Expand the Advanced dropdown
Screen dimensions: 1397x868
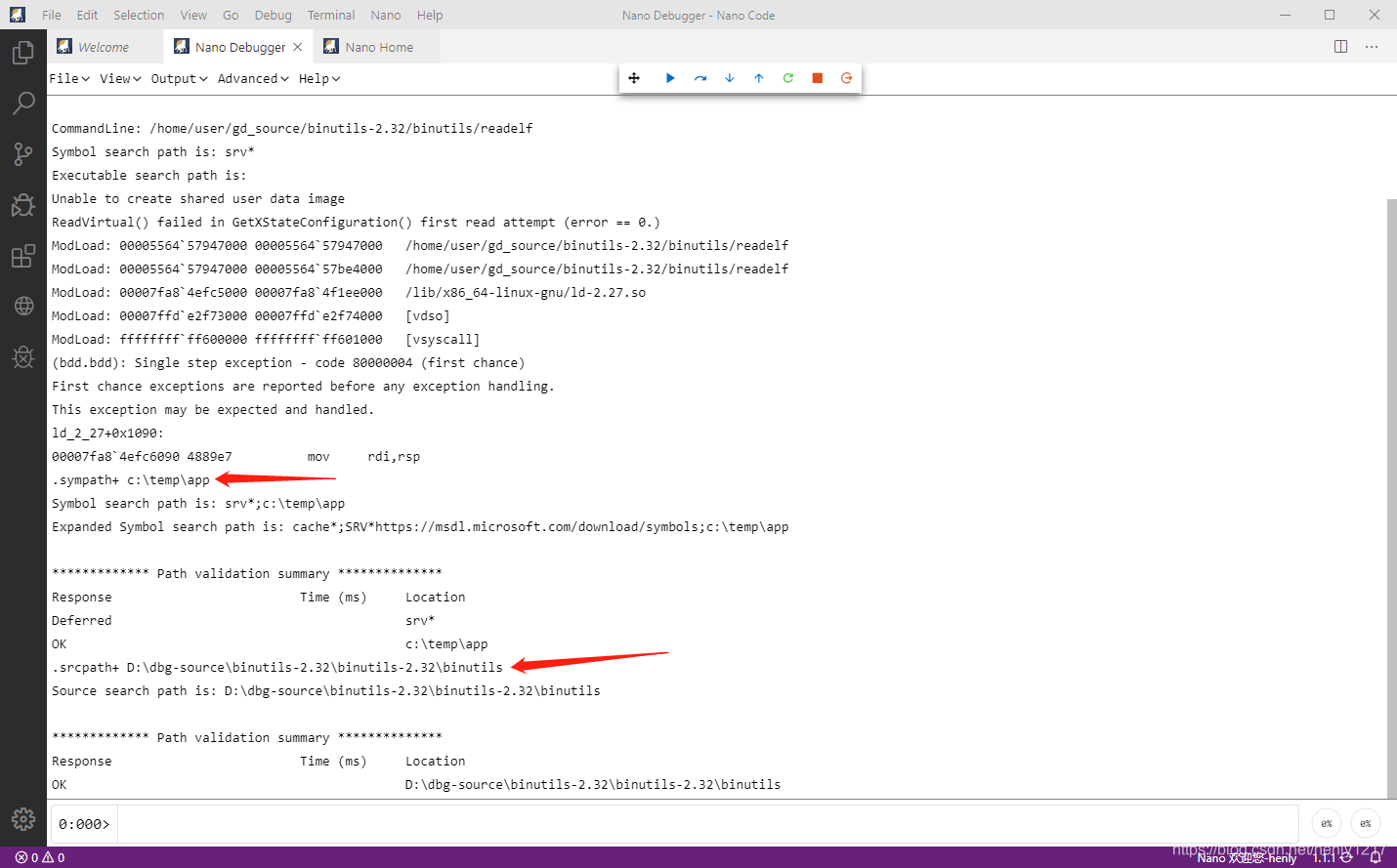pyautogui.click(x=253, y=78)
